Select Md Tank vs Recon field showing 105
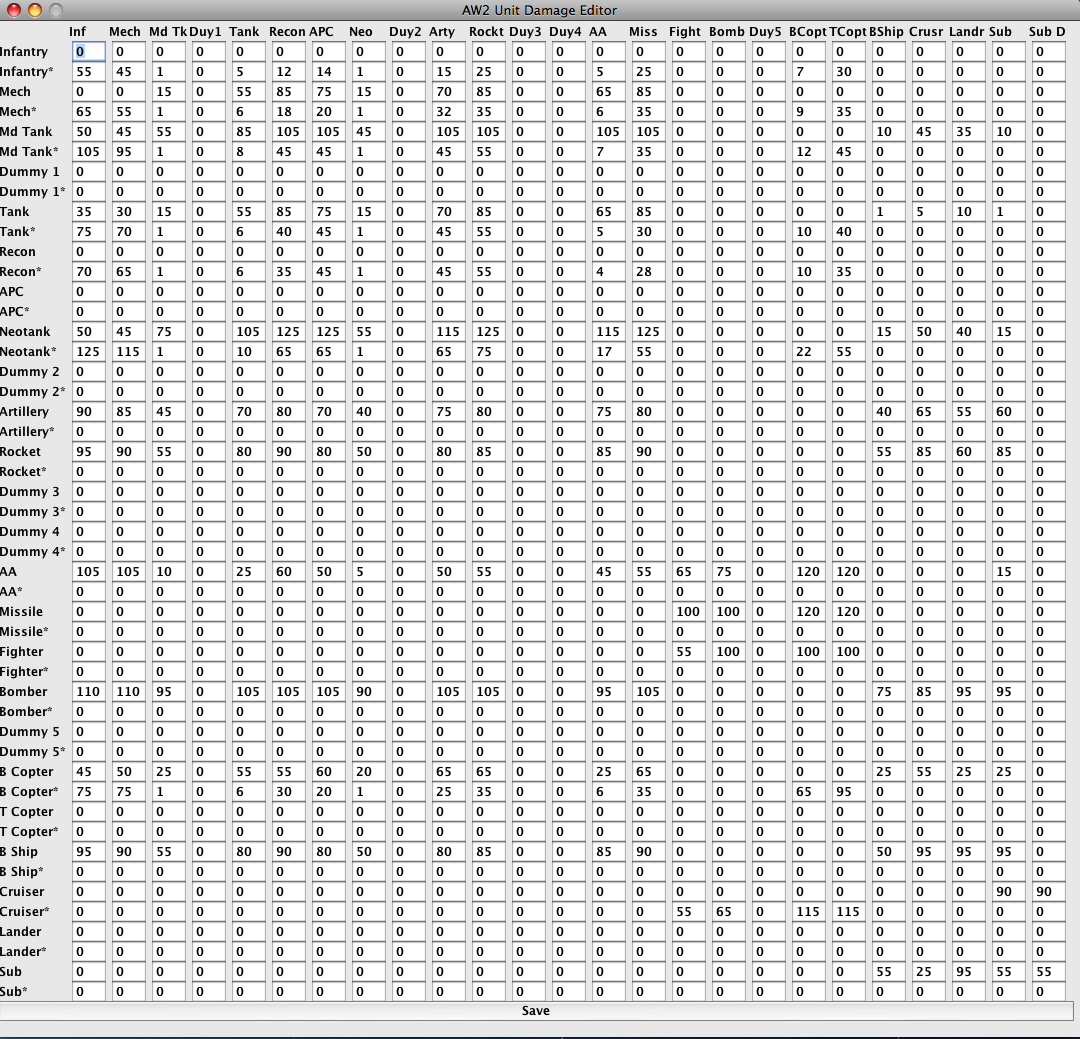The height and width of the screenshot is (1039, 1080). coord(288,132)
